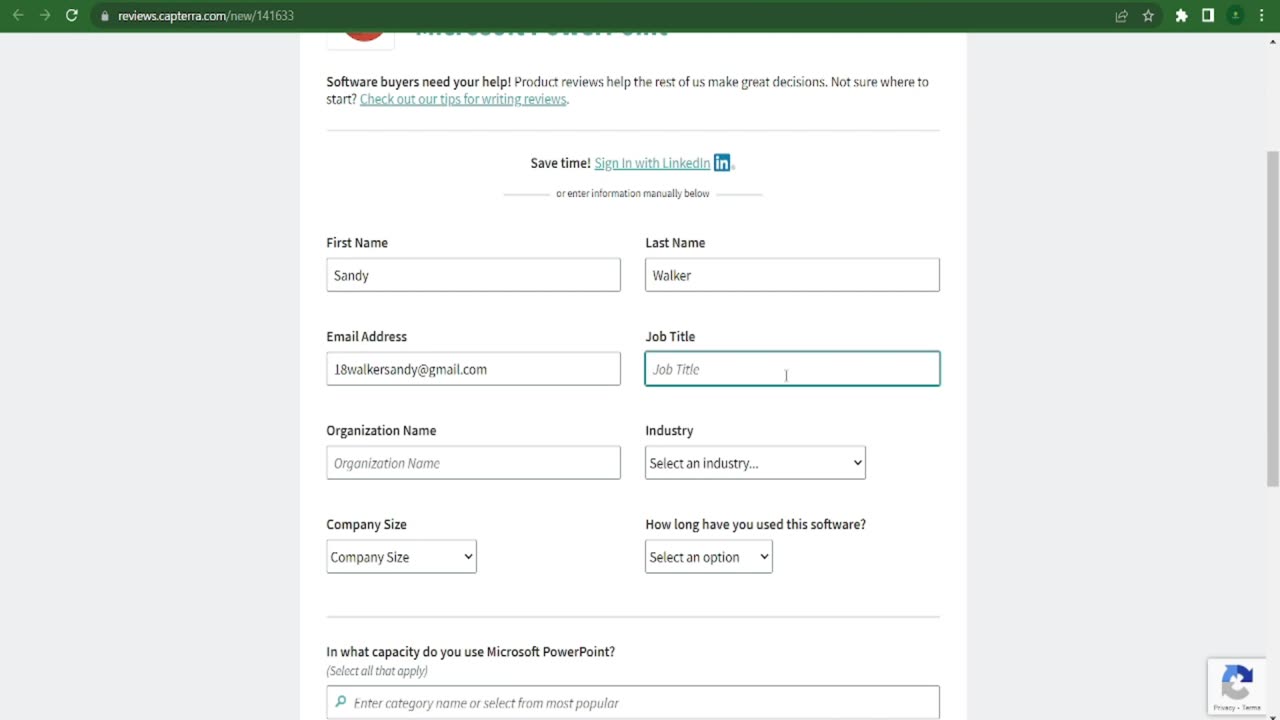
Task: Focus the Job Title input field
Action: pos(792,369)
